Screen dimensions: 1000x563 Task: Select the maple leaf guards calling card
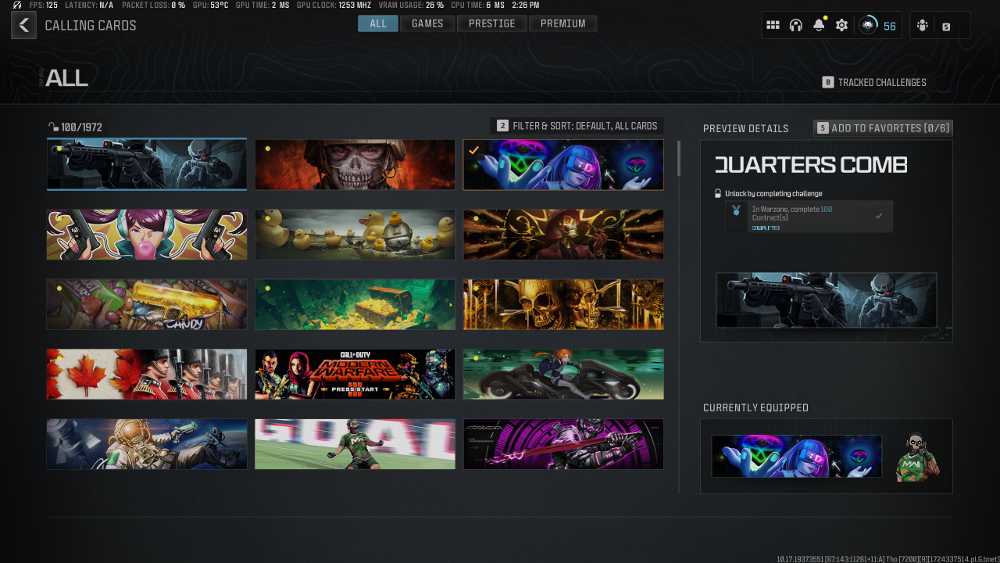pos(147,374)
